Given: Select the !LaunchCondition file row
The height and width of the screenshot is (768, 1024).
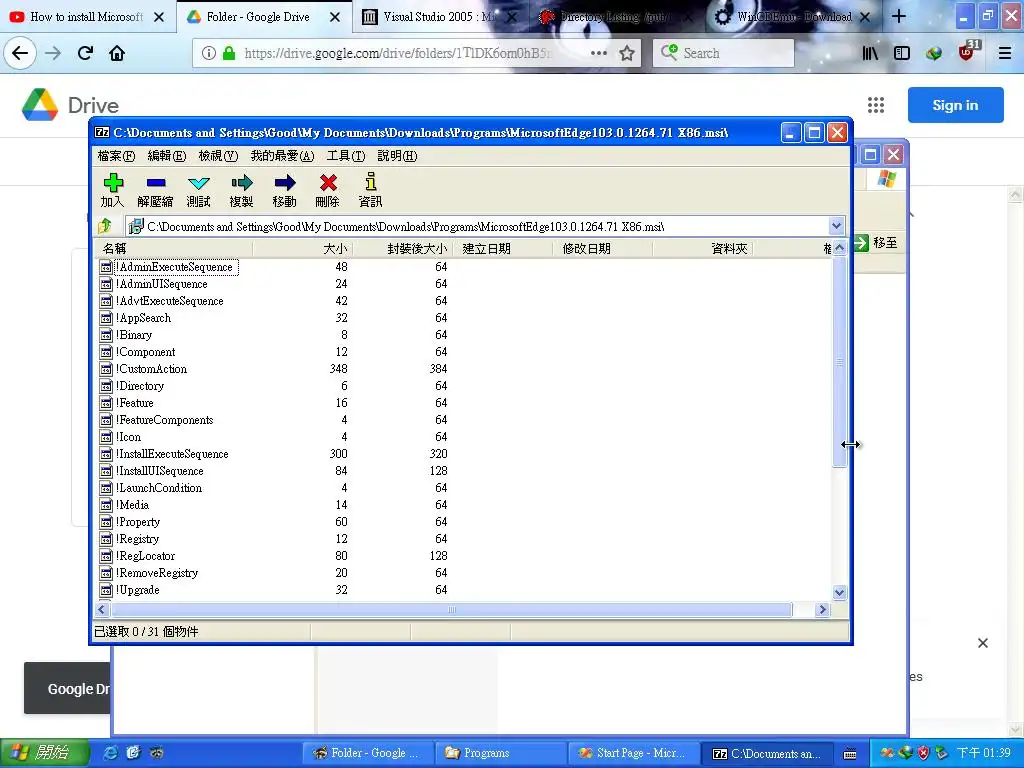Looking at the screenshot, I should coord(159,488).
